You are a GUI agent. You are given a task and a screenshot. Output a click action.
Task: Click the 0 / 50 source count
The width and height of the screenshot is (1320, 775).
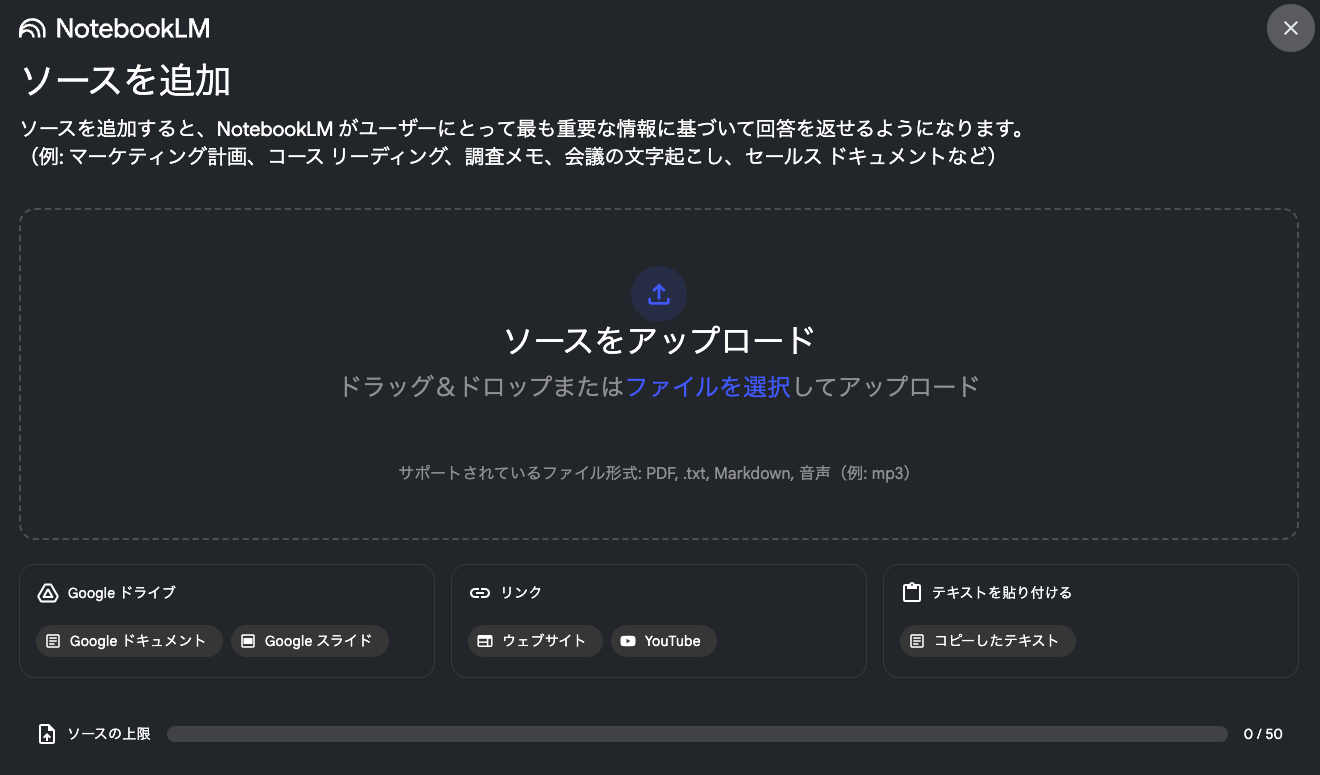(1263, 734)
